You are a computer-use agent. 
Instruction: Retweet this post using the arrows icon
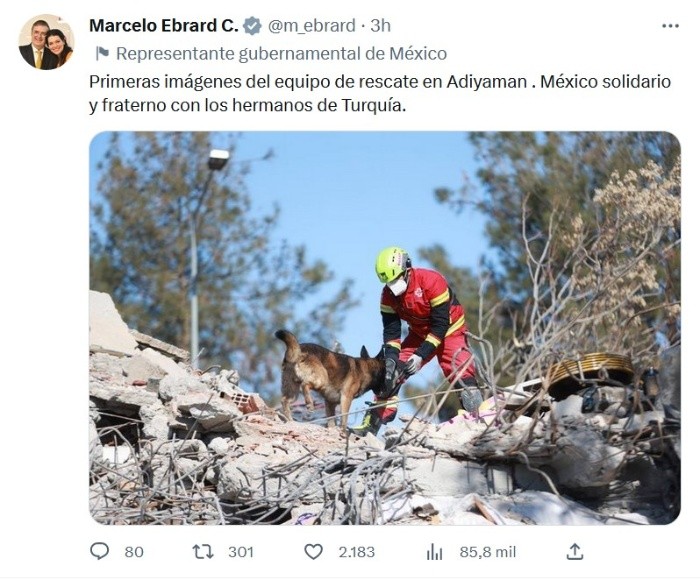(x=203, y=552)
